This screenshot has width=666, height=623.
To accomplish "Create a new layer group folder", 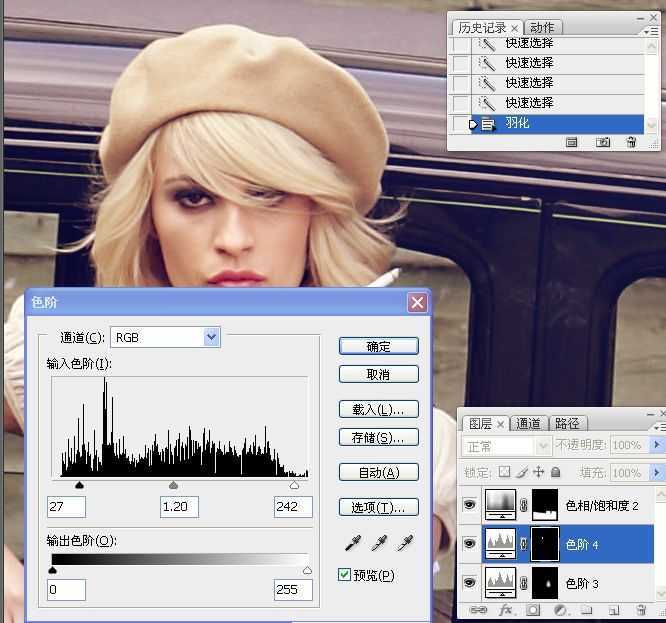I will 587,610.
